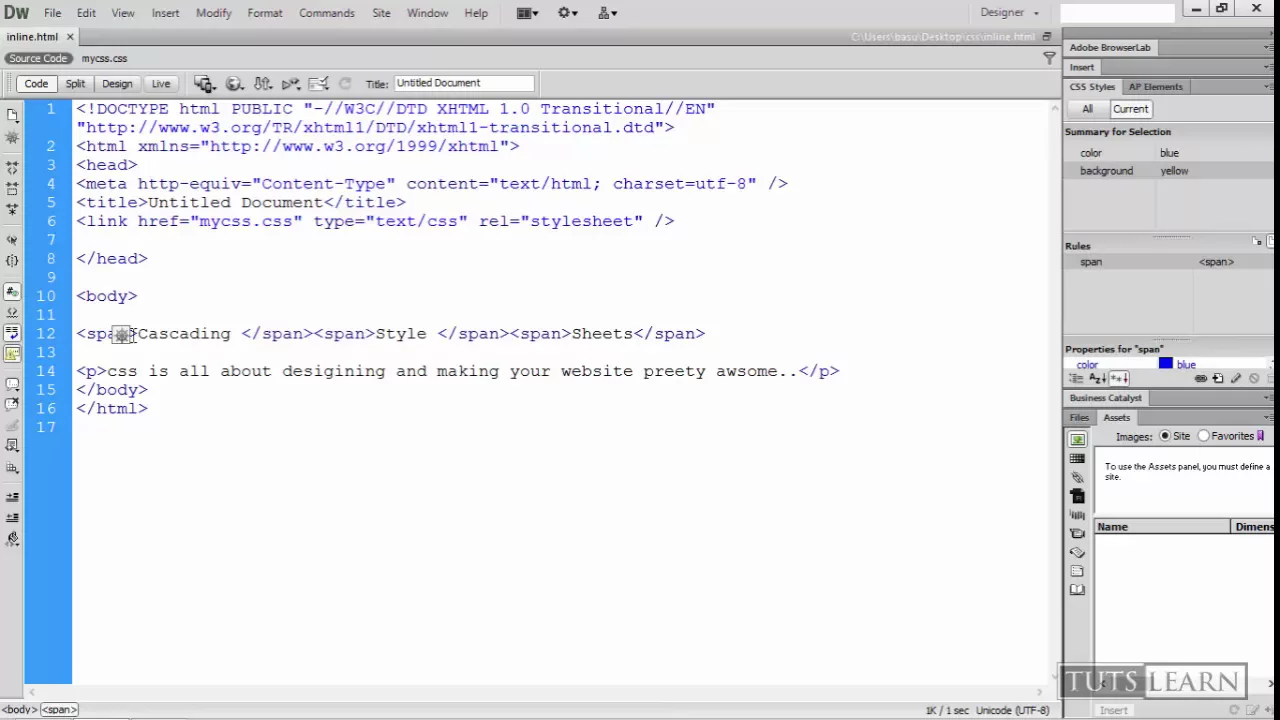Click the Balance Braces icon in coding toolbar
The image size is (1280, 720).
pos(12,260)
